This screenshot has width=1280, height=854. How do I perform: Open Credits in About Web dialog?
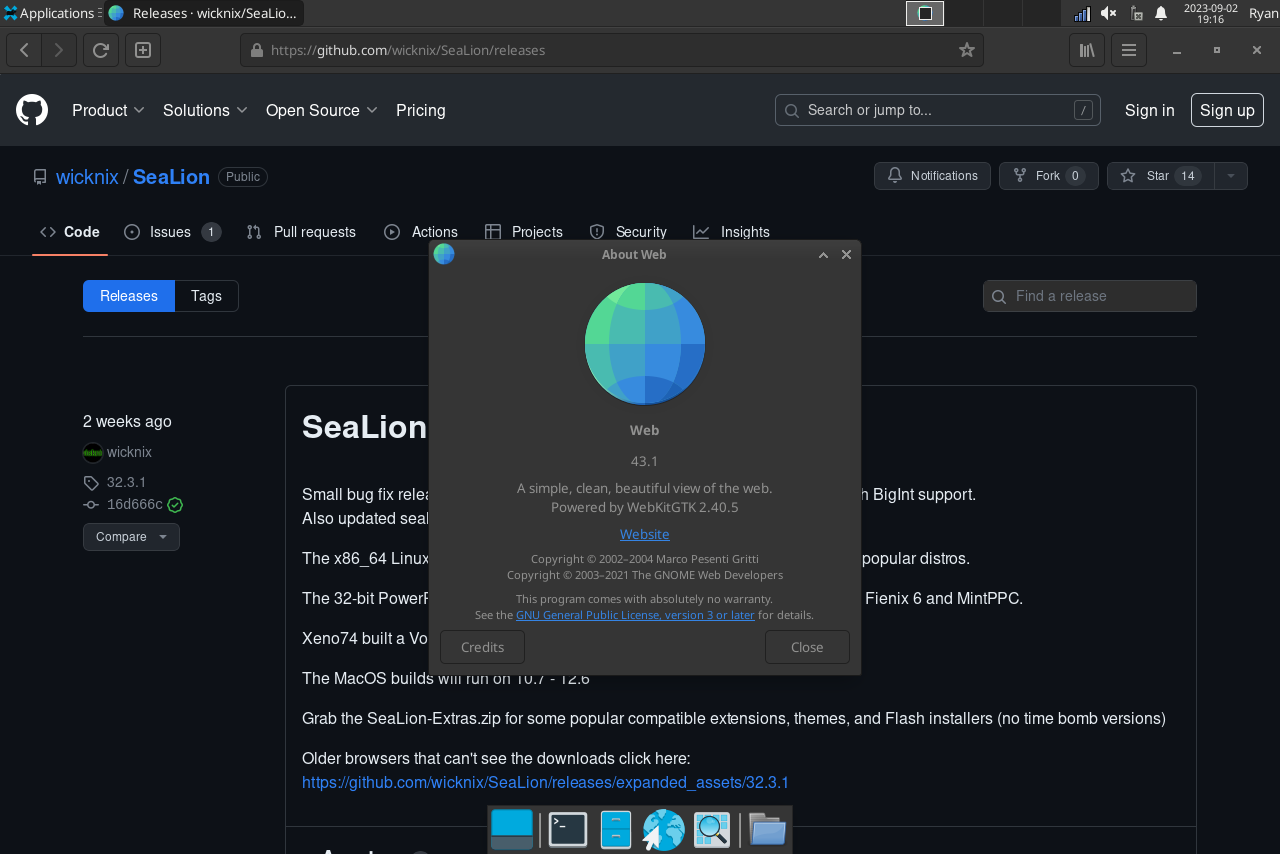tap(482, 647)
